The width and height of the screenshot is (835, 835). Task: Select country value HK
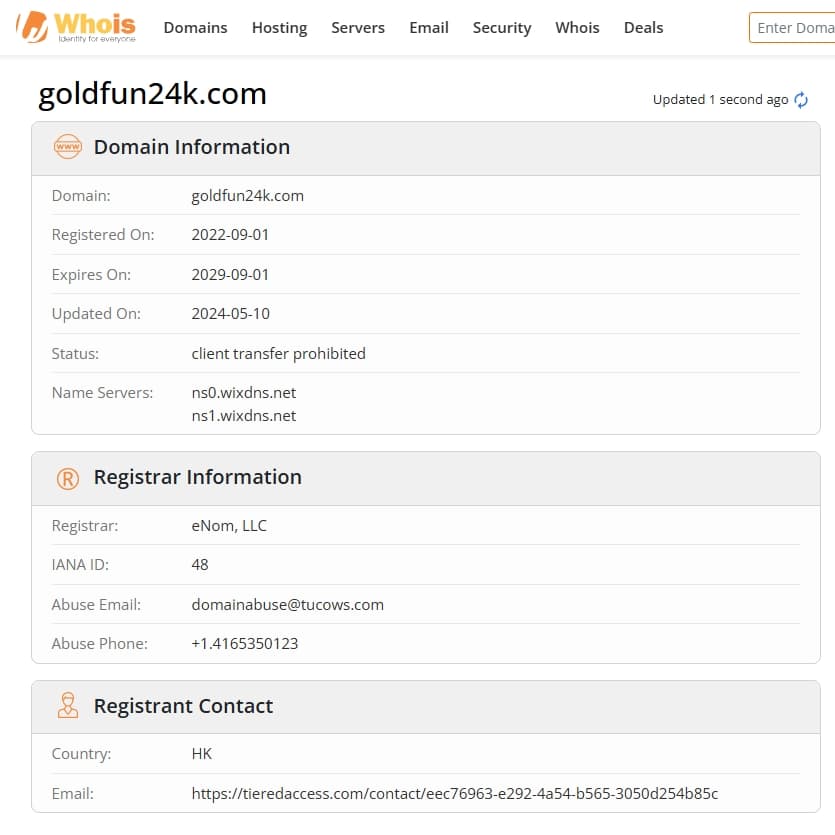coord(201,754)
